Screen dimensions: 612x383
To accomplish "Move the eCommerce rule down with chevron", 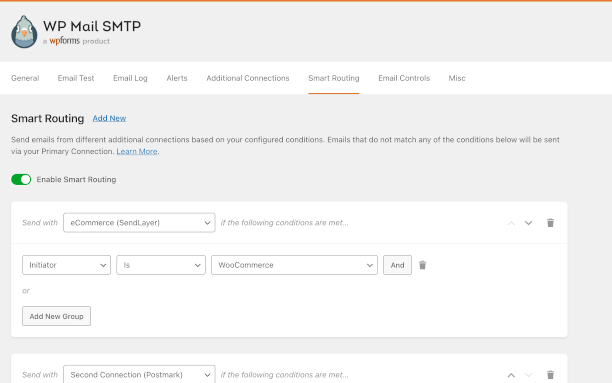I will (x=528, y=223).
